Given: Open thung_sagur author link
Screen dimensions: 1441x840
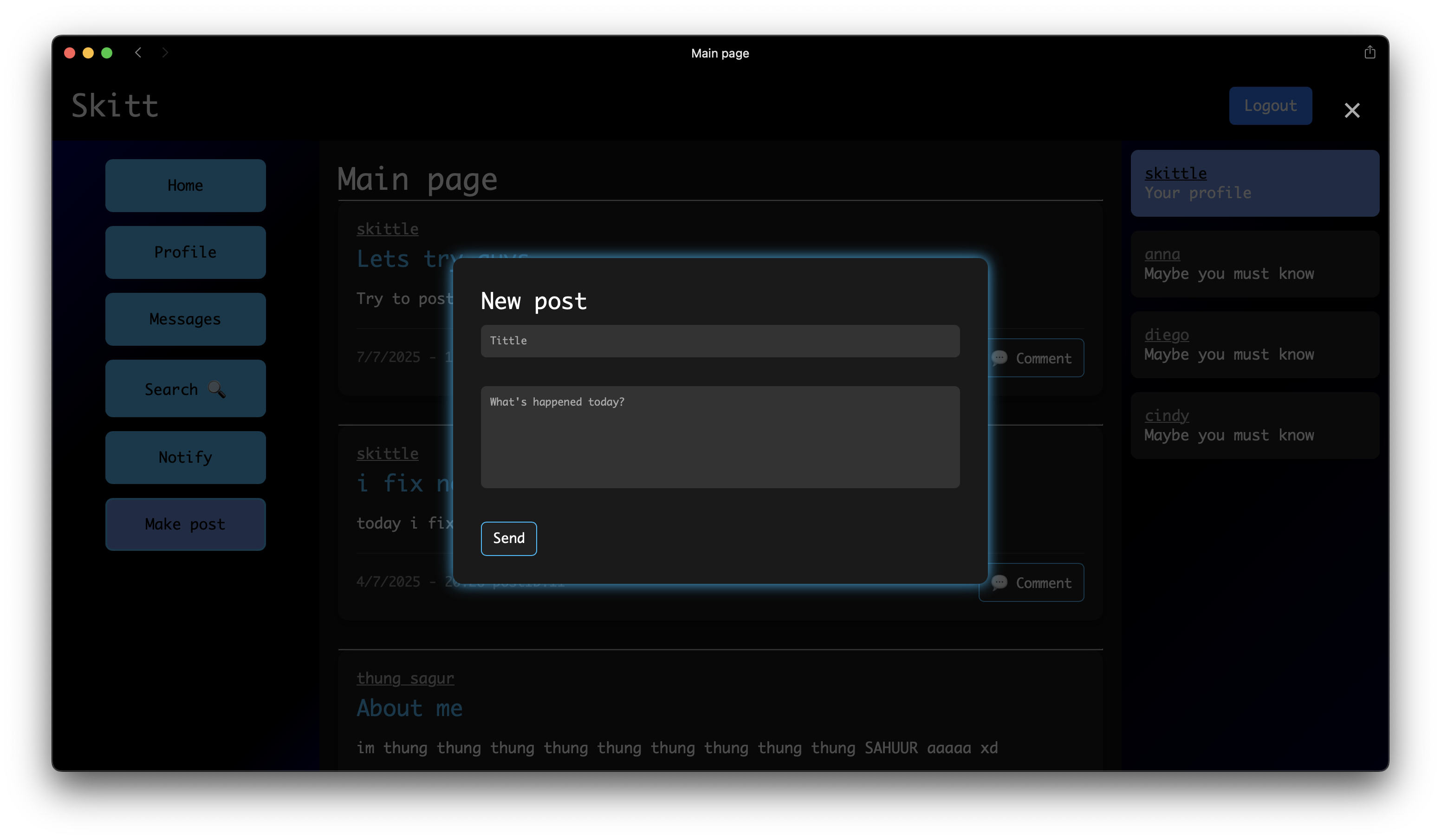Looking at the screenshot, I should click(405, 678).
